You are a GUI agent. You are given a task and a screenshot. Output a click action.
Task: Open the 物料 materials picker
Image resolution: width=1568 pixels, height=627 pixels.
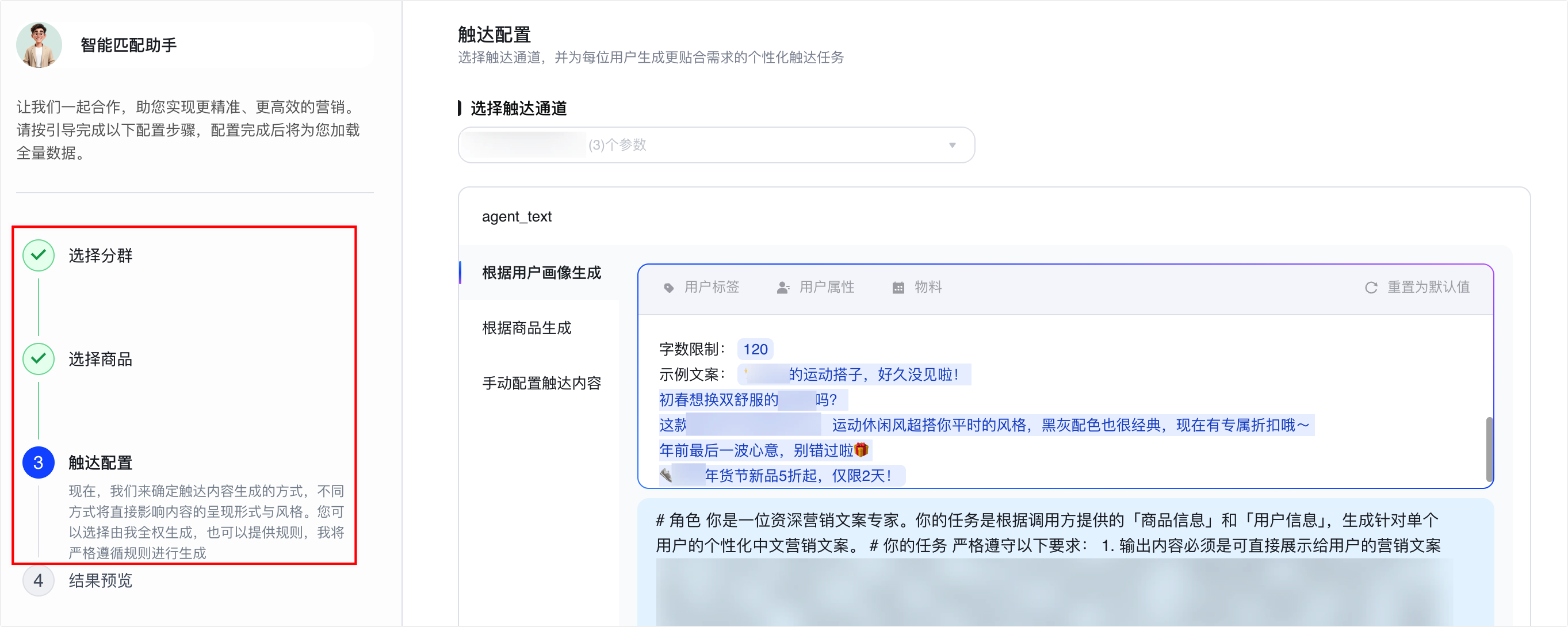917,286
